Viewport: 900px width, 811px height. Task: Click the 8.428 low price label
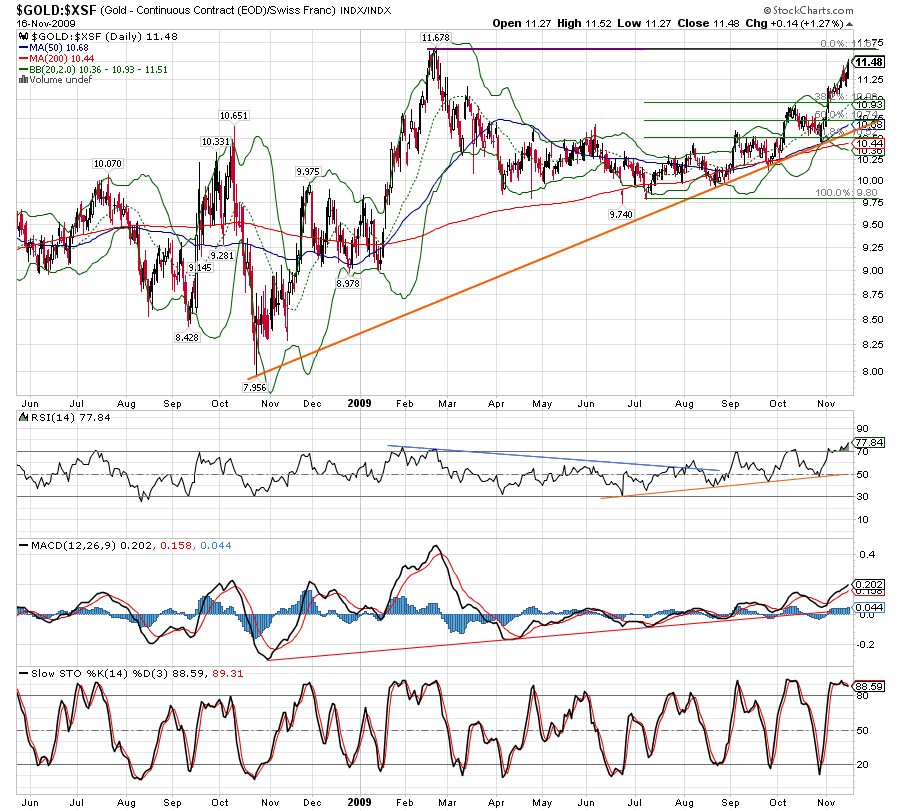[x=187, y=337]
